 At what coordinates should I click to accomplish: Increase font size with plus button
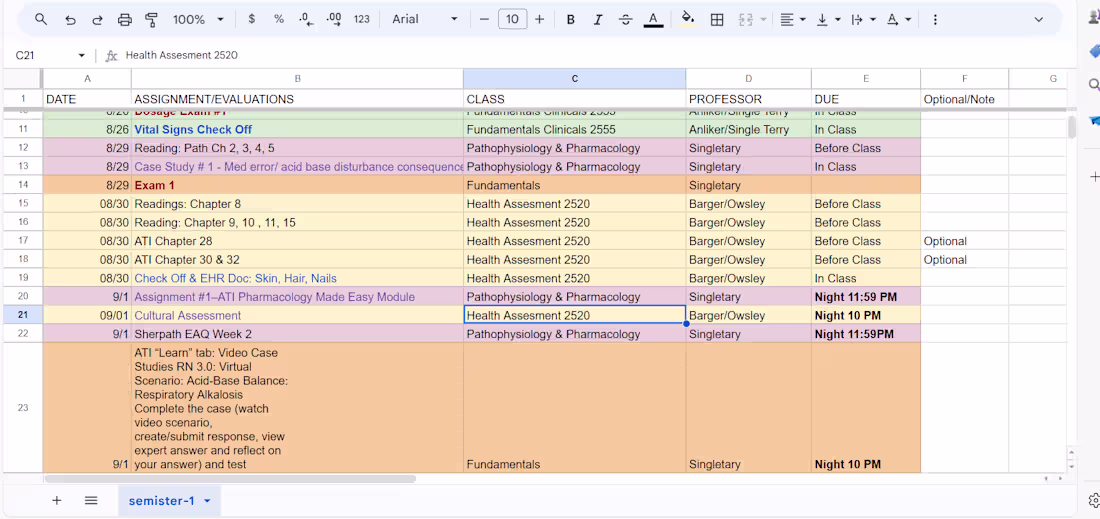[539, 20]
